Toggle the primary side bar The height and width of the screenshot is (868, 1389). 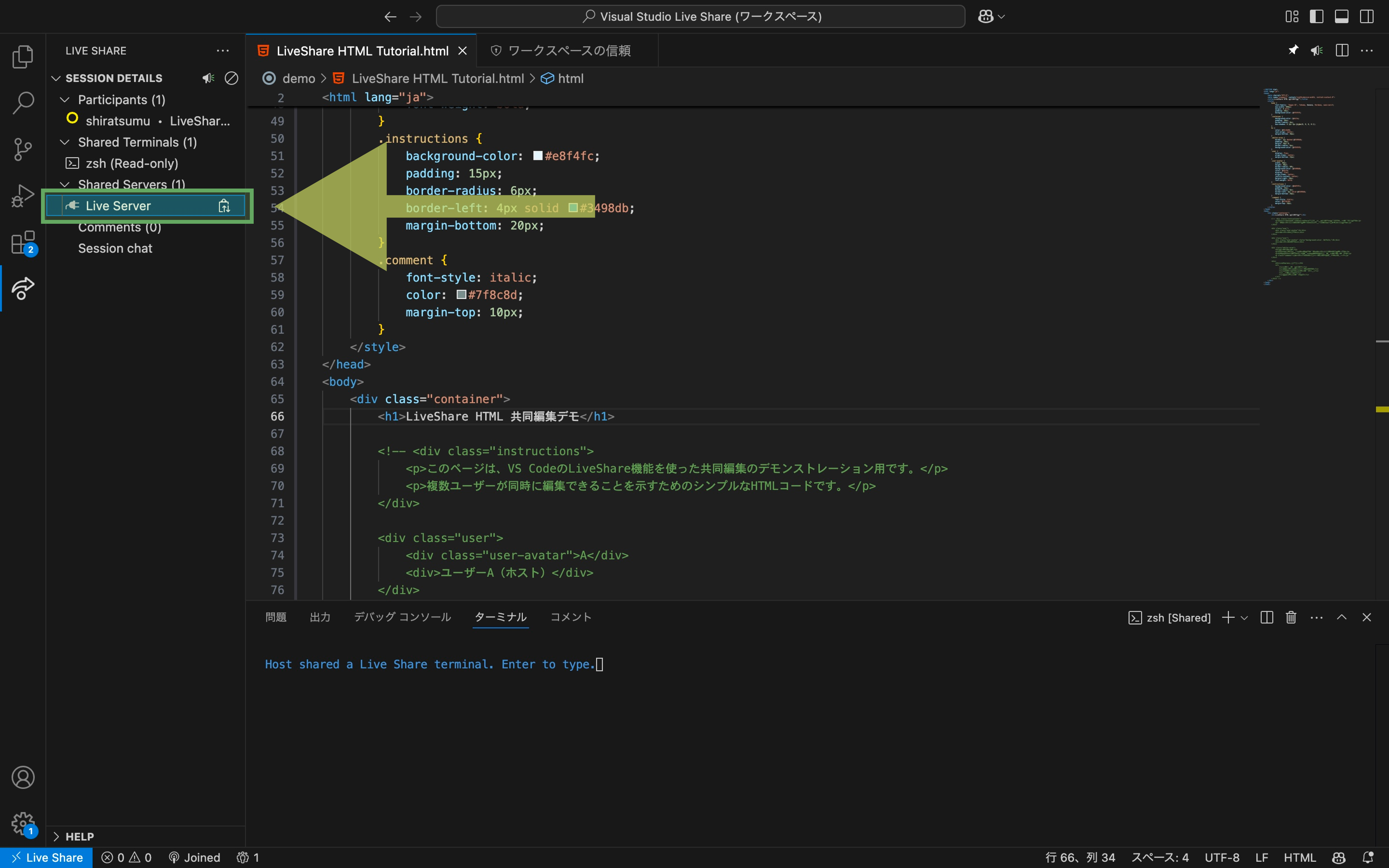pyautogui.click(x=1317, y=17)
